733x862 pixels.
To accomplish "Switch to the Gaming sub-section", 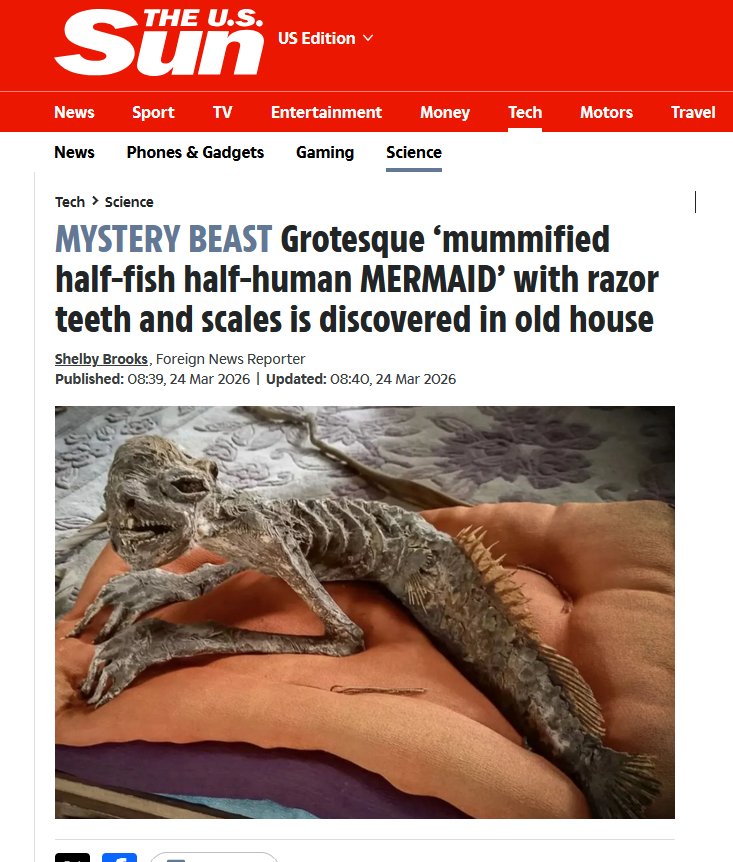I will point(325,152).
